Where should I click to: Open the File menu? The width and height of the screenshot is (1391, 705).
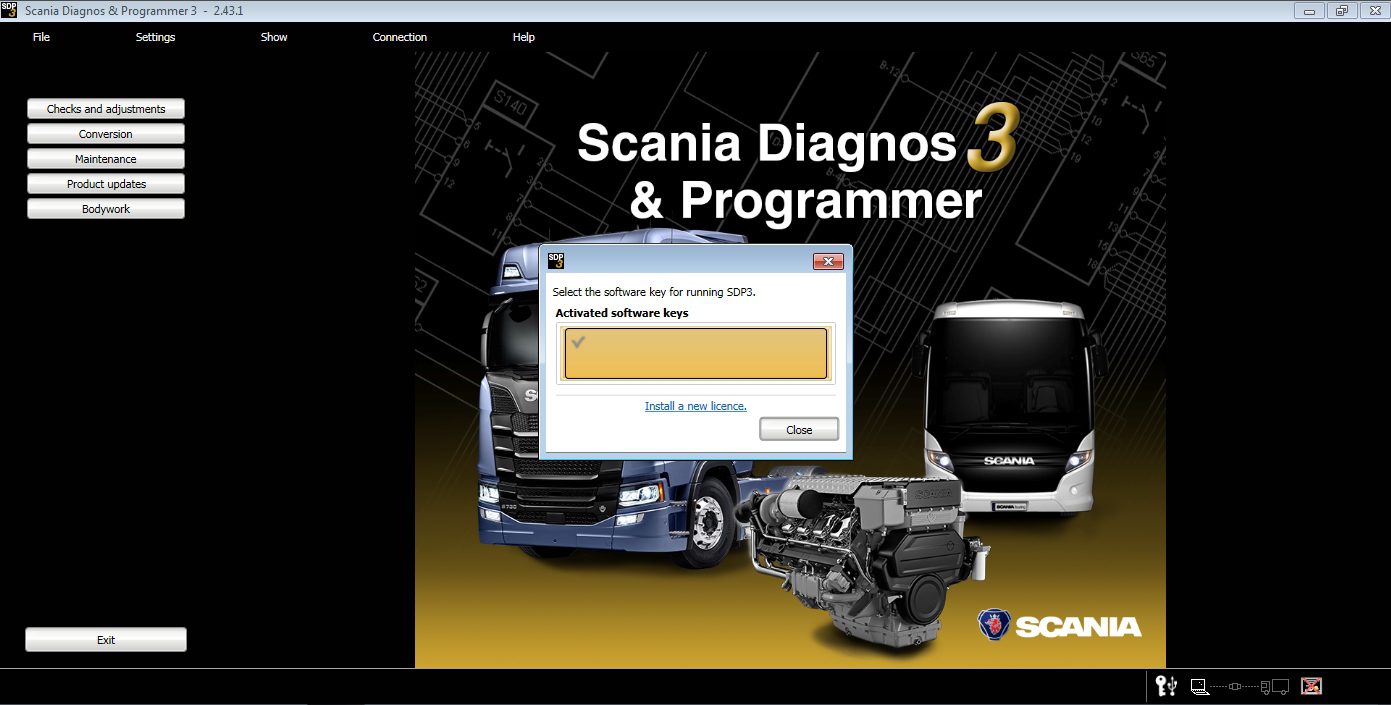[41, 37]
